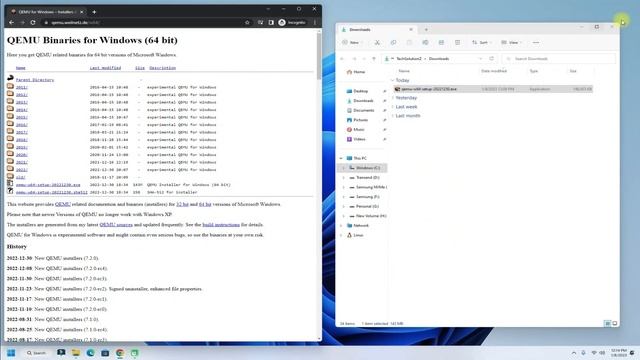640x360 pixels.
Task: Go up one folder in File Explorer
Action: click(373, 59)
